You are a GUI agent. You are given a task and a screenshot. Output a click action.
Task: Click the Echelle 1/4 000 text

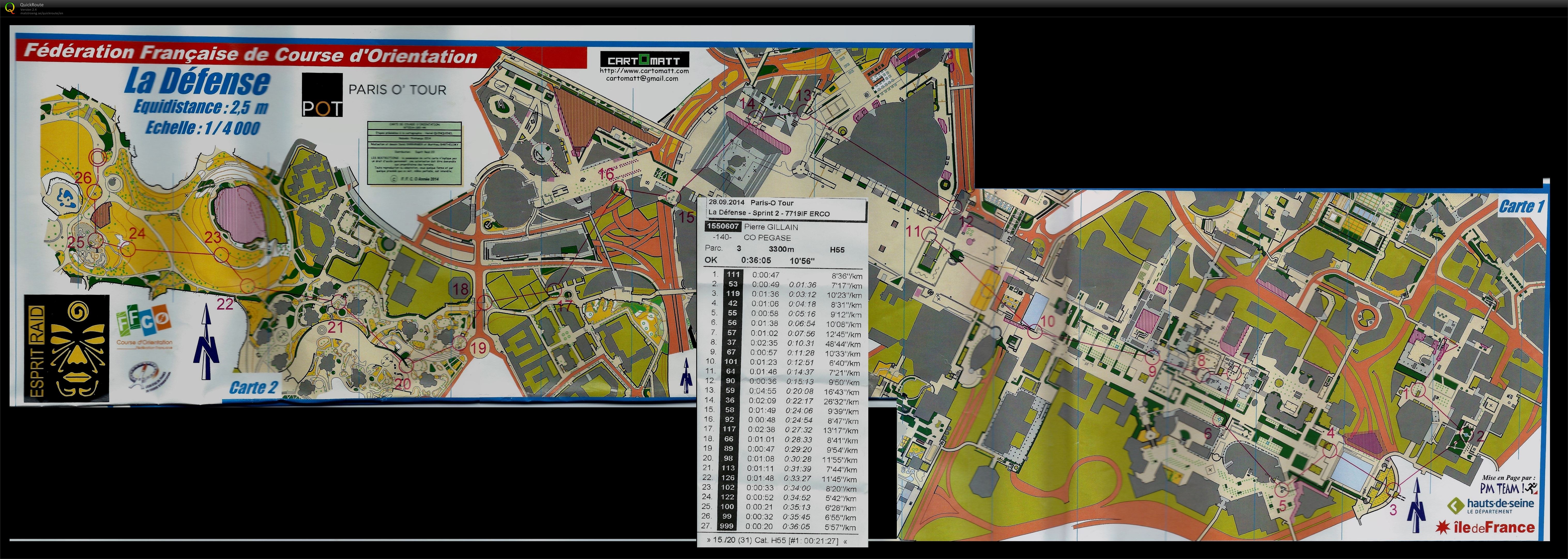203,128
